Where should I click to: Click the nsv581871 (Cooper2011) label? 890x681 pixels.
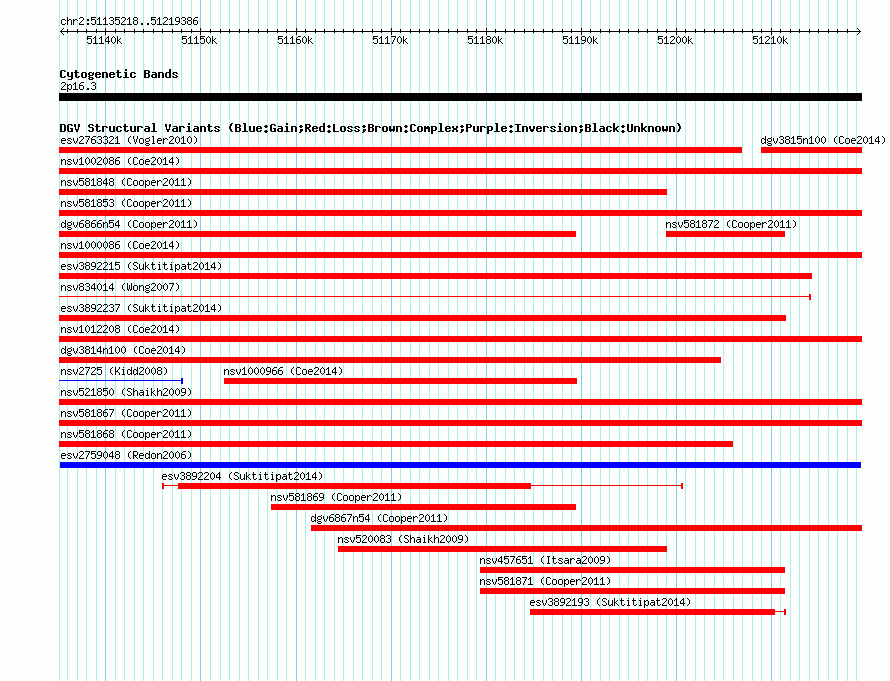tap(545, 581)
